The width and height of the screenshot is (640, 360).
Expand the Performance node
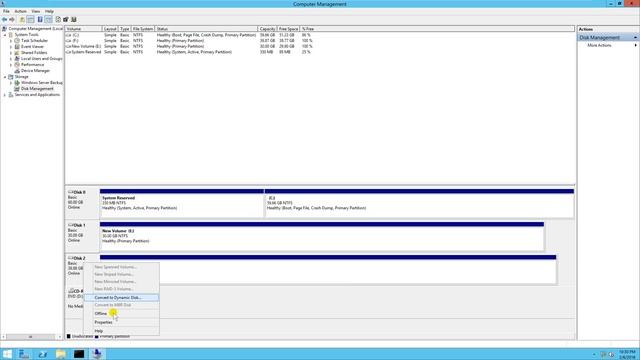(x=11, y=65)
